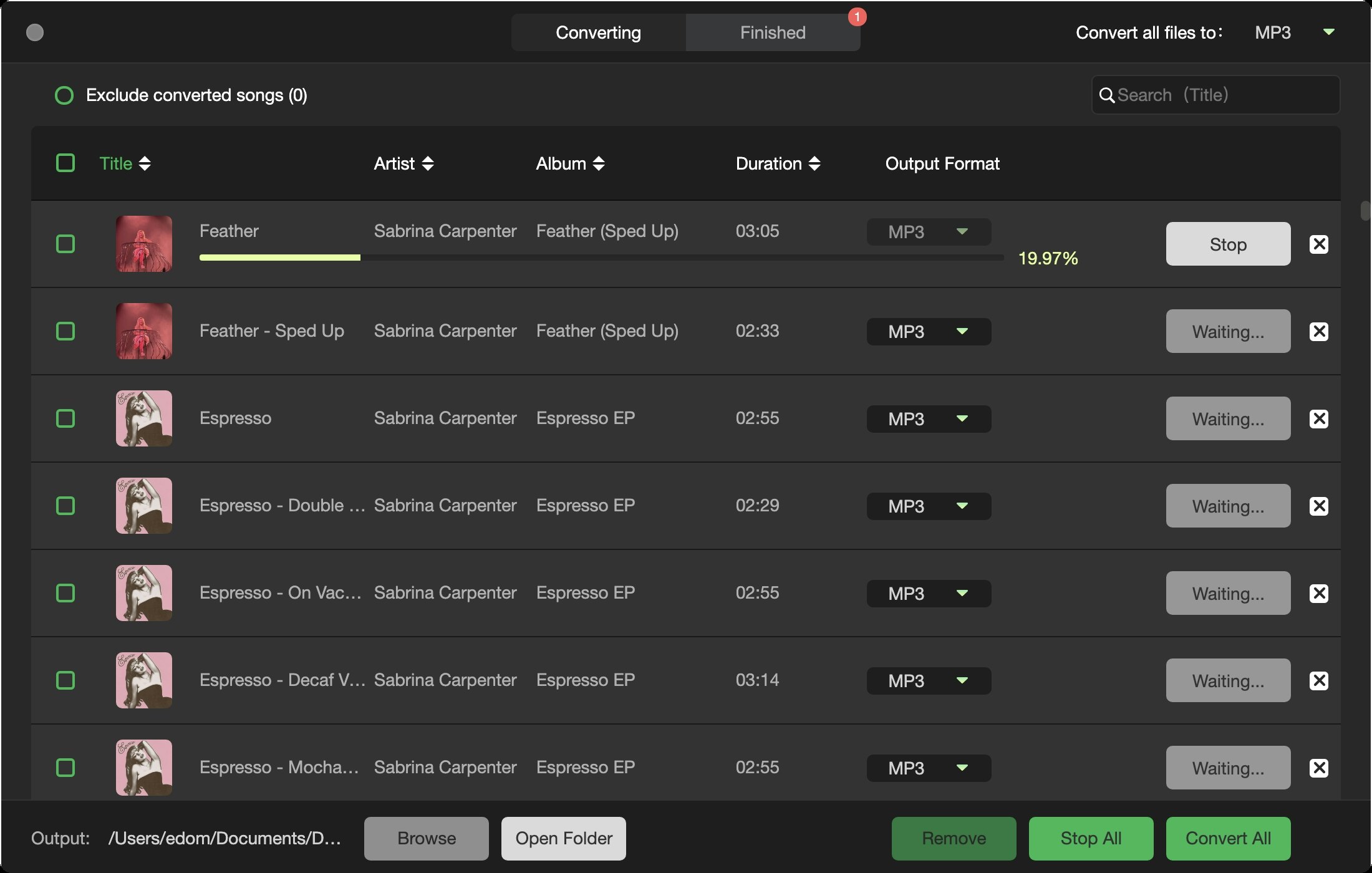Click the Duration column header label
This screenshot has width=1372, height=873.
[x=769, y=163]
